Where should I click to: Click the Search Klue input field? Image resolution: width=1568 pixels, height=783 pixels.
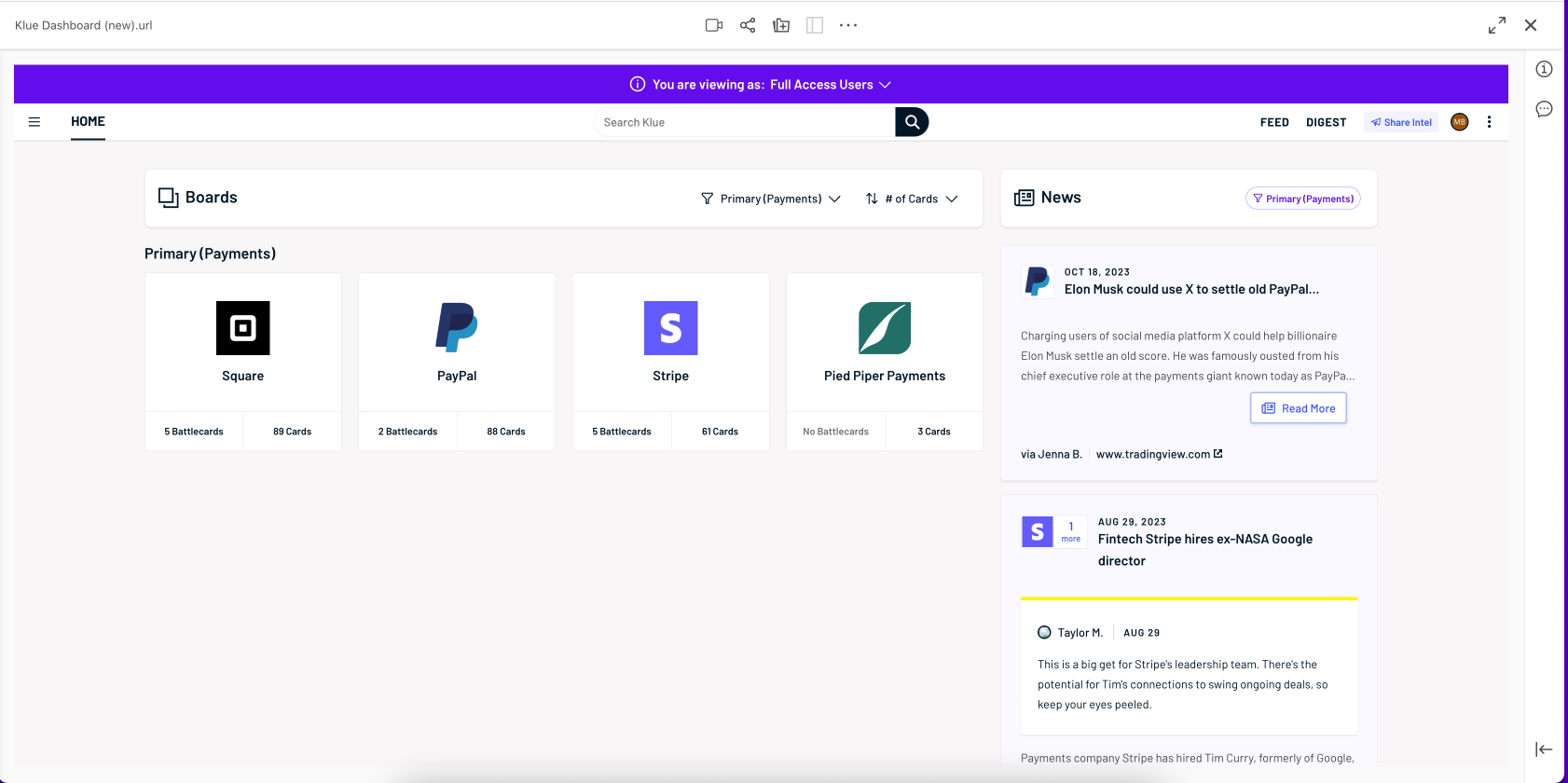click(744, 122)
